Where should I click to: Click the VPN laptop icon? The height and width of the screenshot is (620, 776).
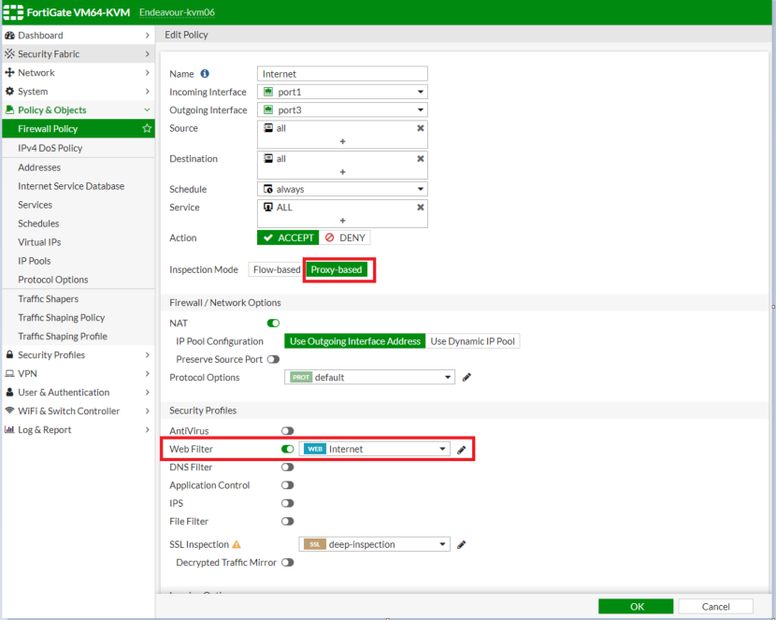(x=9, y=374)
